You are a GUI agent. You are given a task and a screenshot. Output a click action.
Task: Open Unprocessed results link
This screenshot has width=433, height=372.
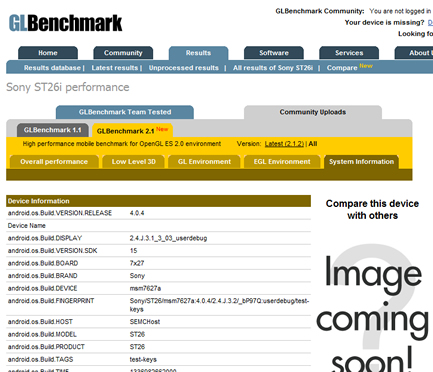pos(184,68)
